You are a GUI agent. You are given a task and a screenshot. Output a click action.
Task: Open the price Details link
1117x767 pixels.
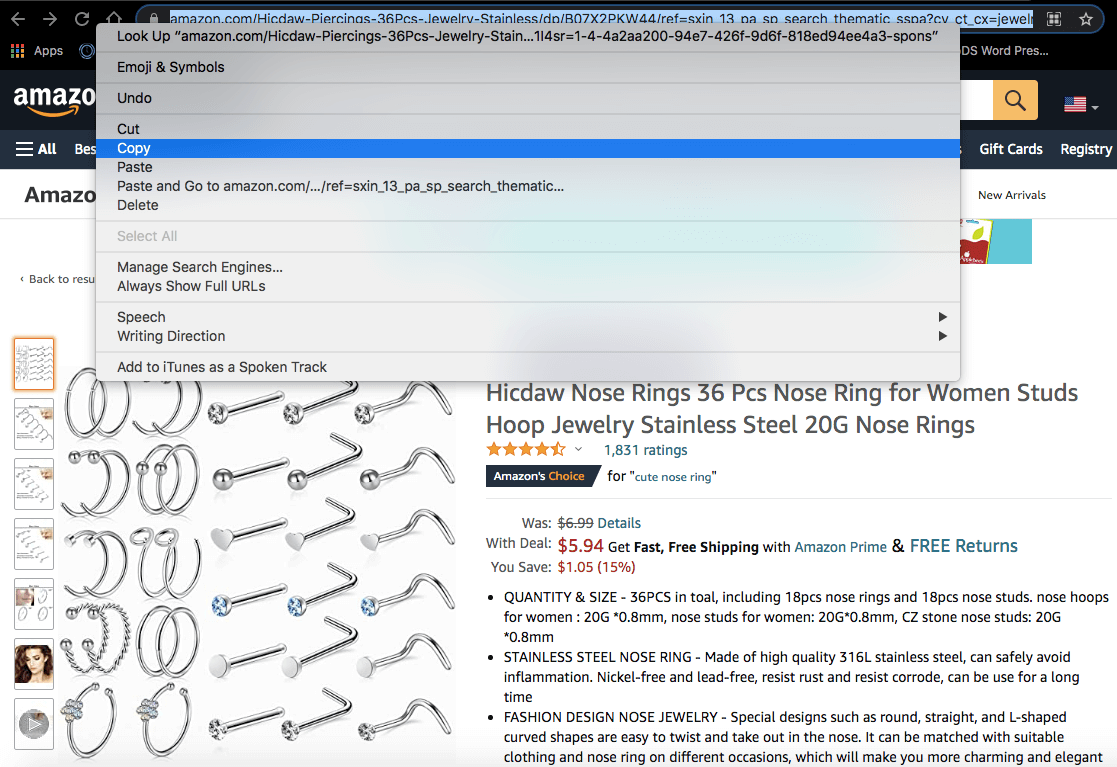[x=619, y=523]
